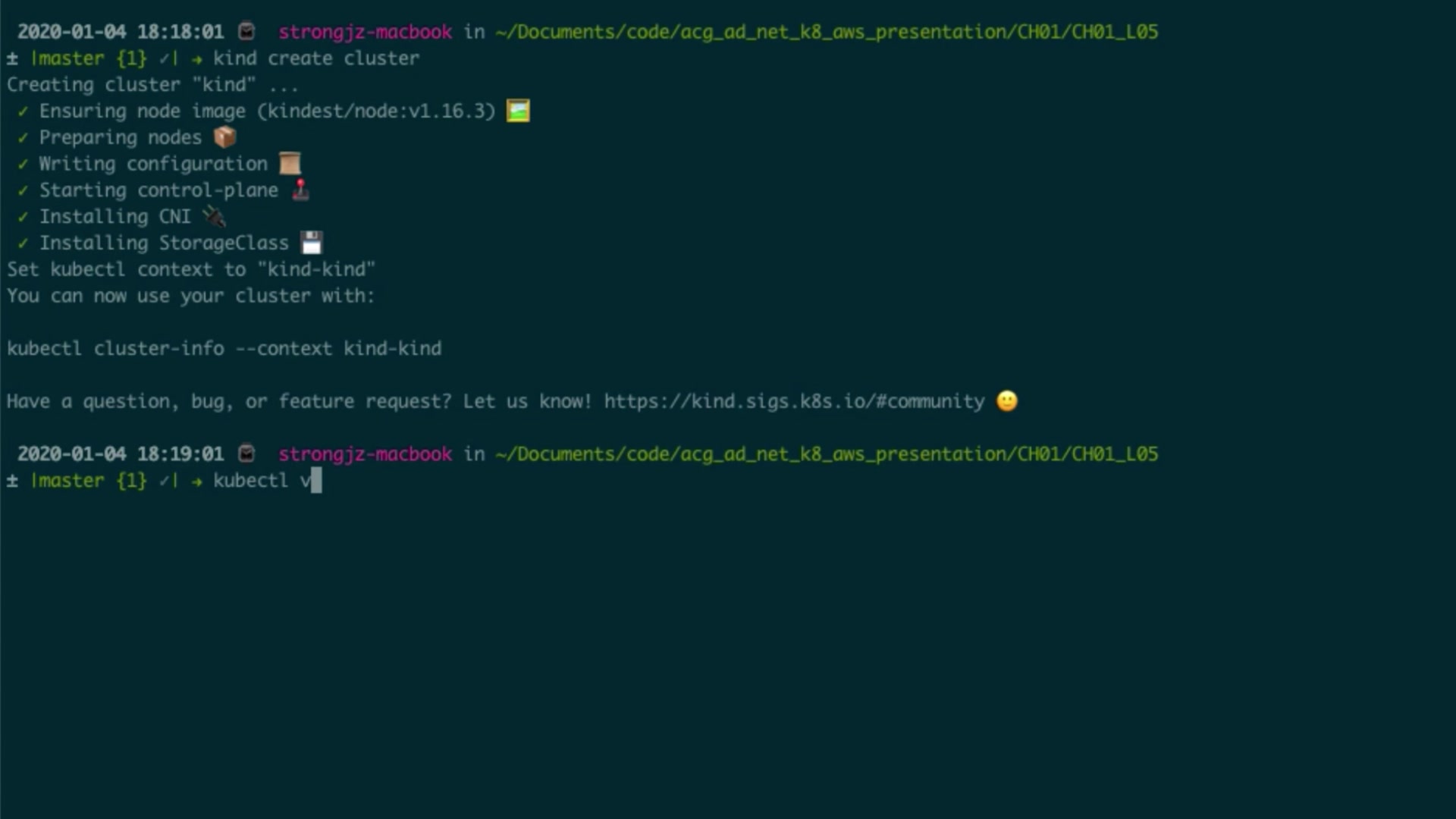The height and width of the screenshot is (819, 1456).
Task: Click the clock icon beside the 18:18:01 timestamp
Action: click(246, 32)
